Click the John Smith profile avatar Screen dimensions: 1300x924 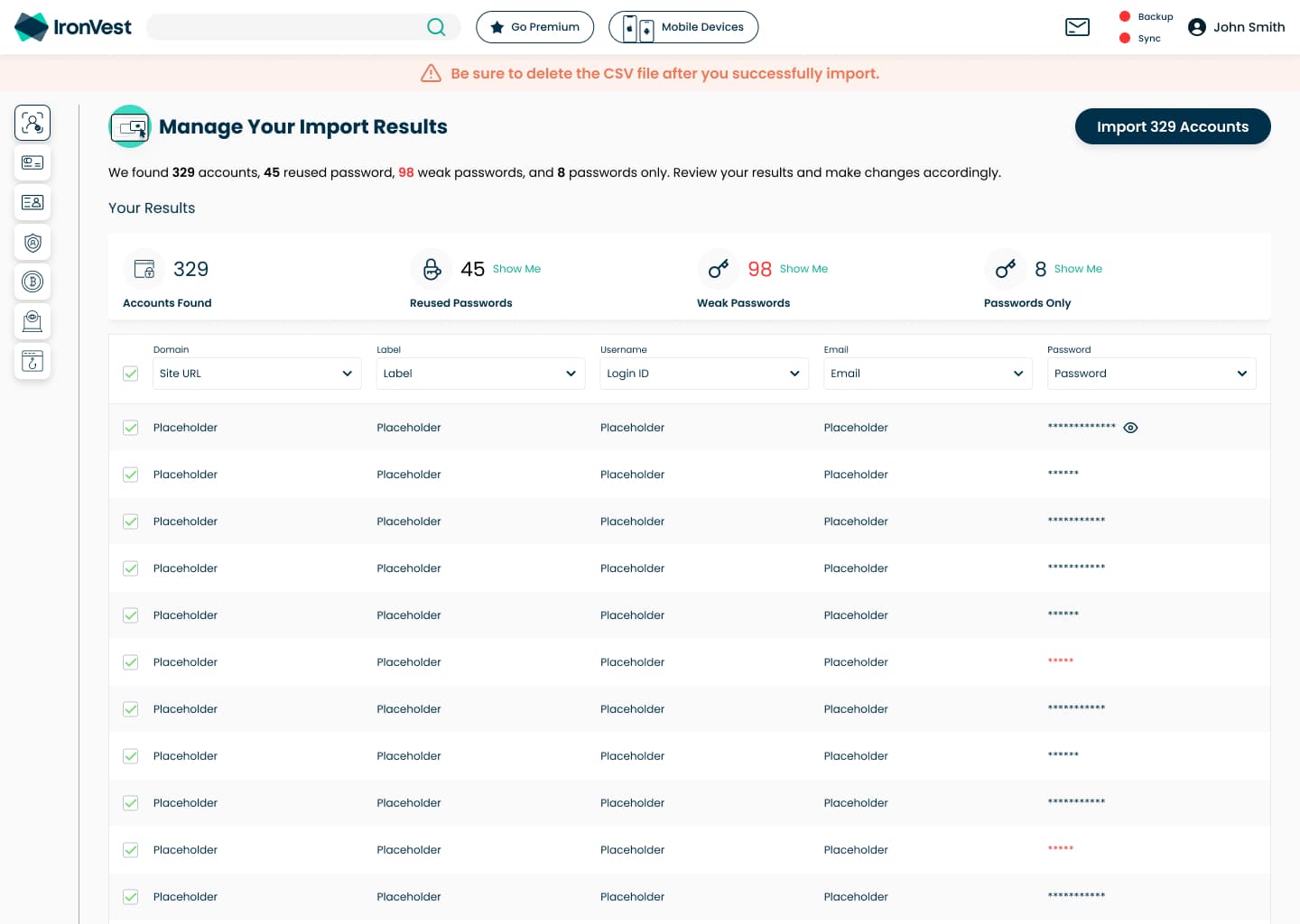tap(1197, 27)
